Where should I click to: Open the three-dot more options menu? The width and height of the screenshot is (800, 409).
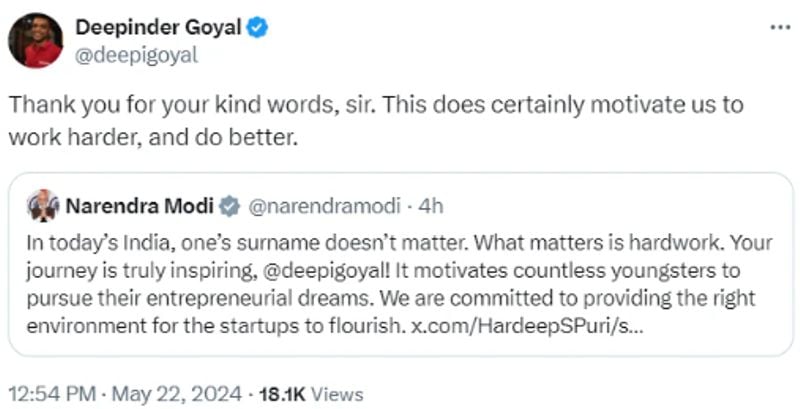(780, 28)
